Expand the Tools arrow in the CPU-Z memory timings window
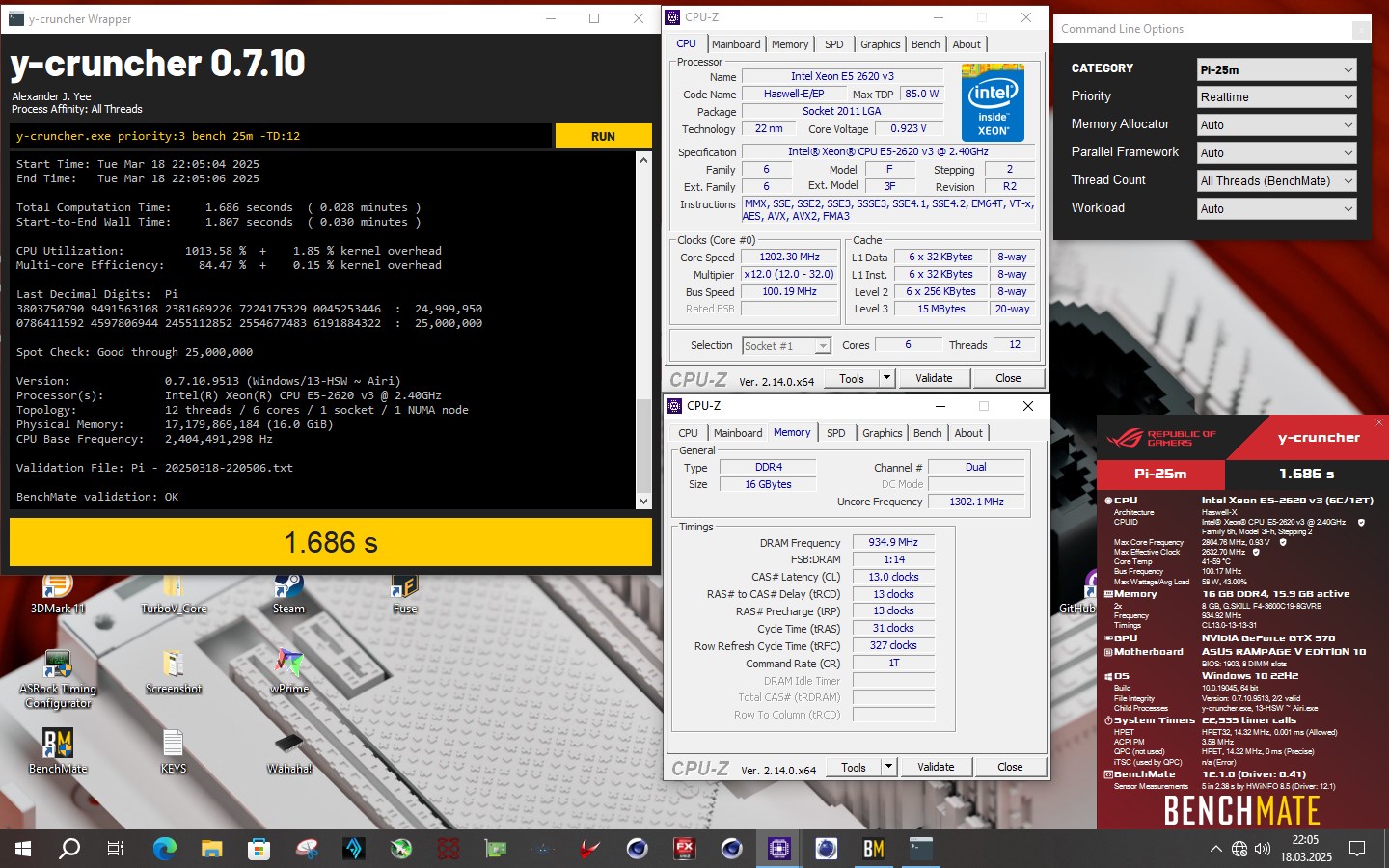The width and height of the screenshot is (1389, 868). tap(888, 767)
